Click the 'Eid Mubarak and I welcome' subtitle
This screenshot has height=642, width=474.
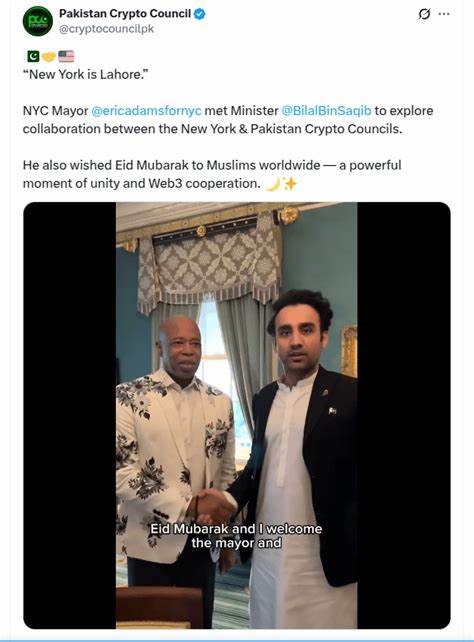236,529
